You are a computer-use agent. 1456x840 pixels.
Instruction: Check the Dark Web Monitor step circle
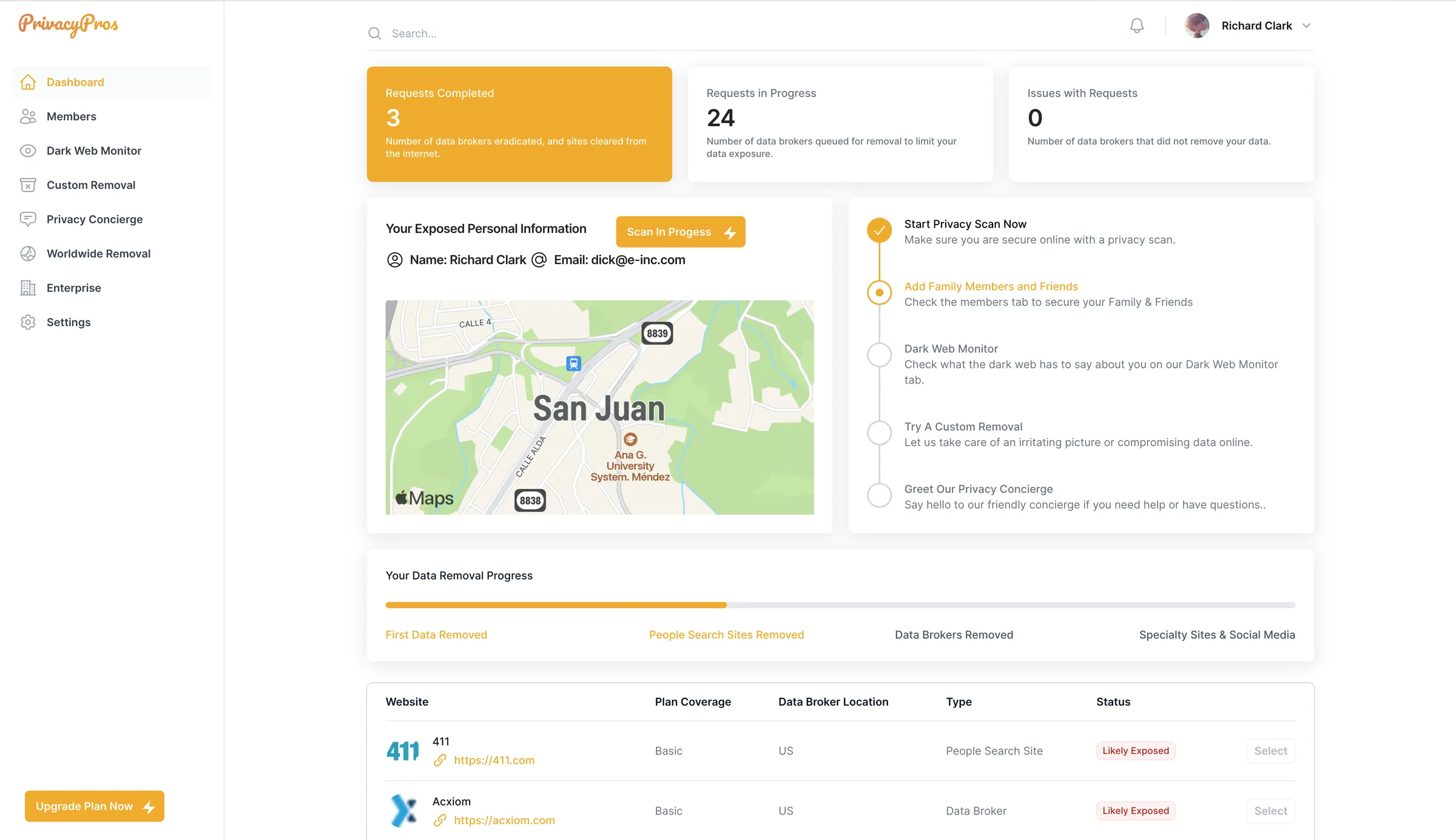[x=879, y=354]
